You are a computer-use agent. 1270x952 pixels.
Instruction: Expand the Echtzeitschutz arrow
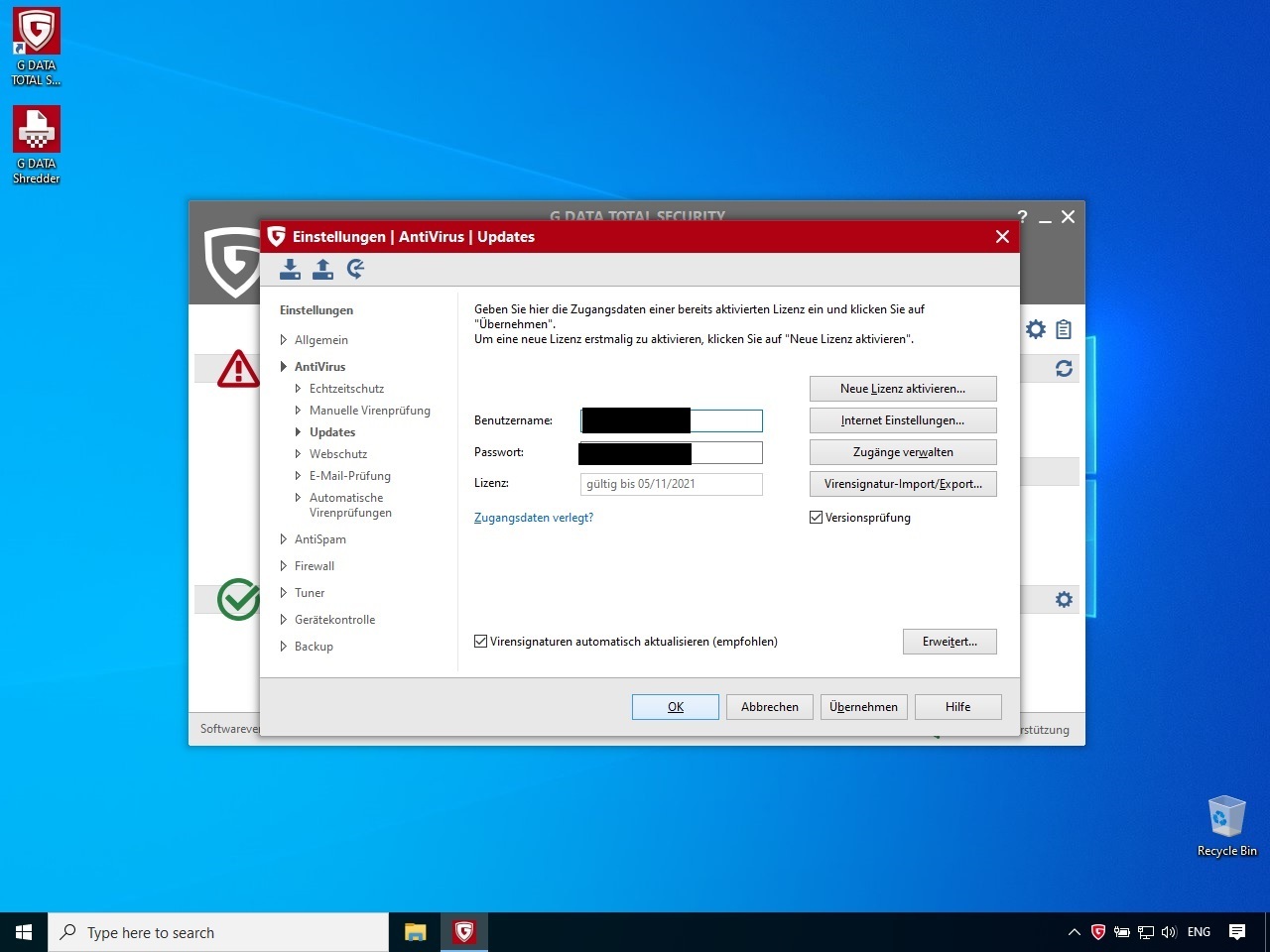[x=298, y=389]
